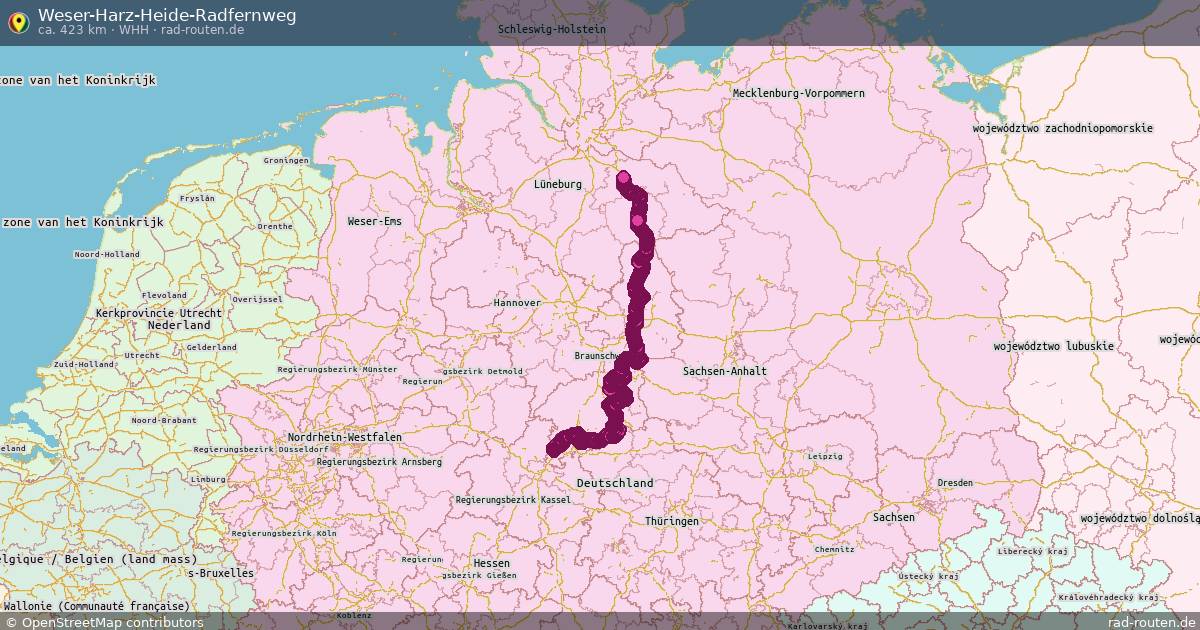Open the rad-routen.de link at bottom right
This screenshot has height=630, width=1200.
click(x=1151, y=622)
